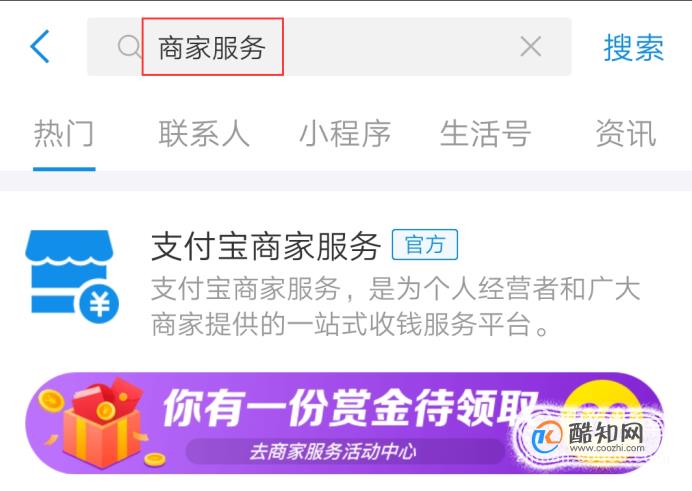Tap the 你有一份赏金待领取 banner headline

click(351, 408)
